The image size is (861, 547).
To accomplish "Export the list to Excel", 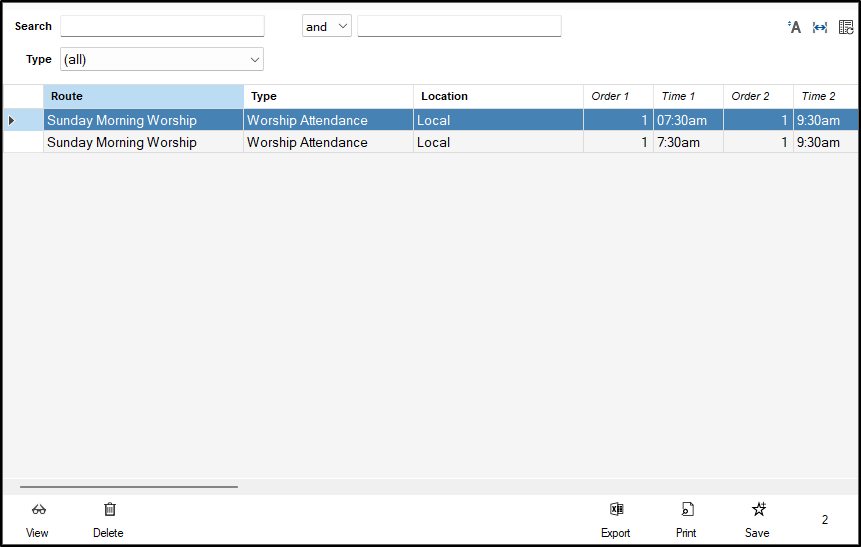I will pos(616,510).
